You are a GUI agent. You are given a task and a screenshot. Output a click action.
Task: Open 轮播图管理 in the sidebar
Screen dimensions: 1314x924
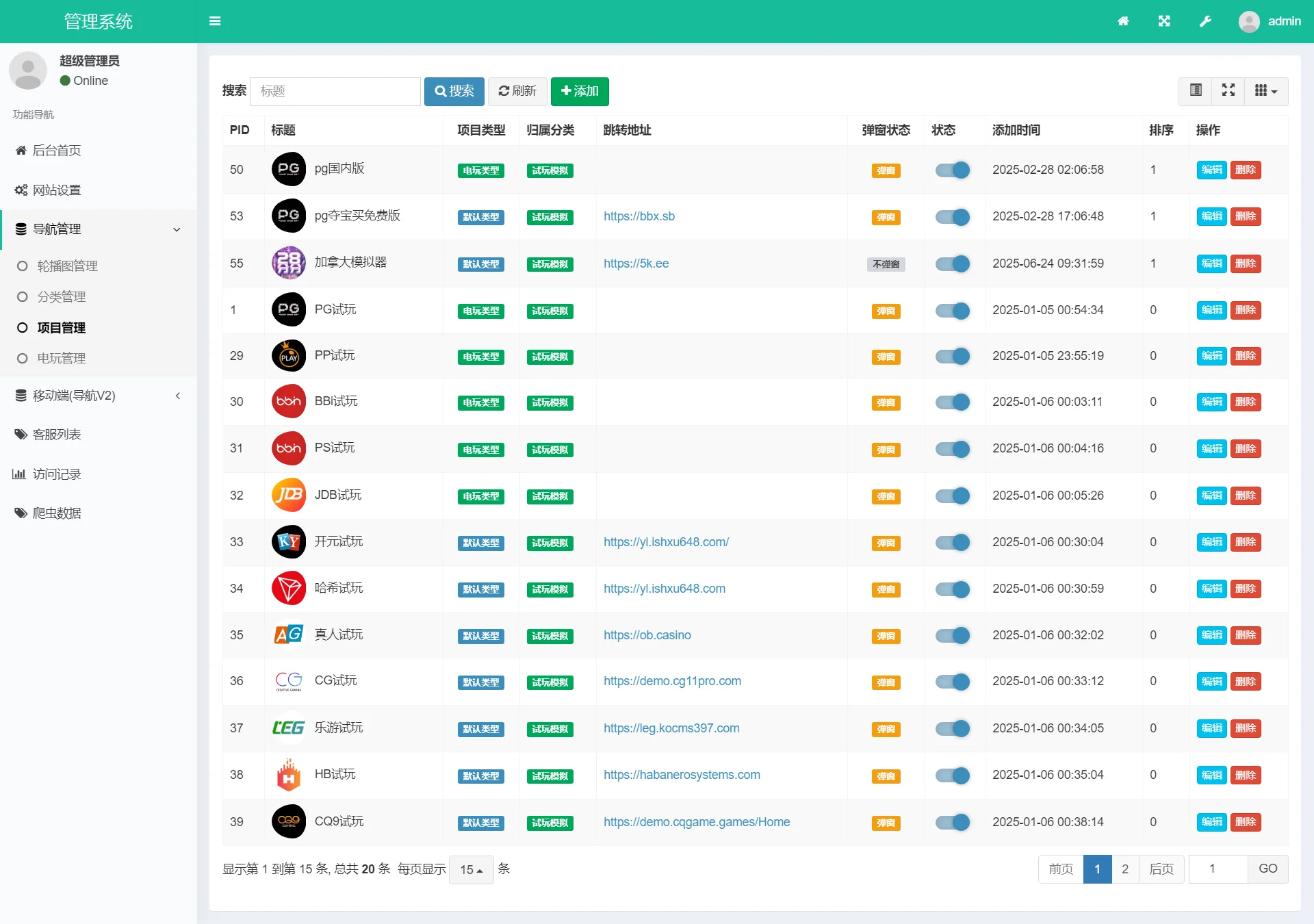pos(67,266)
